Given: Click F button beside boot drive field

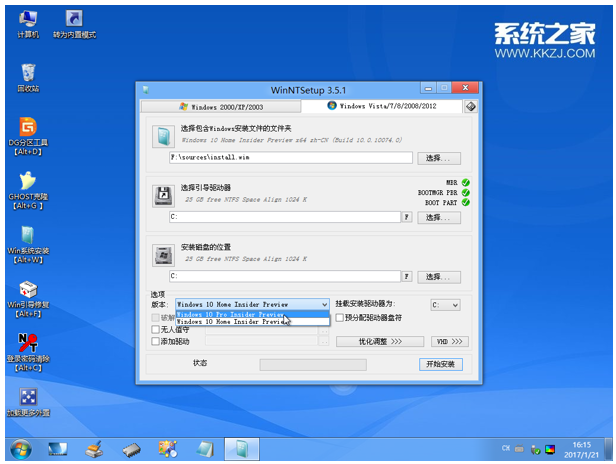Looking at the screenshot, I should 407,217.
